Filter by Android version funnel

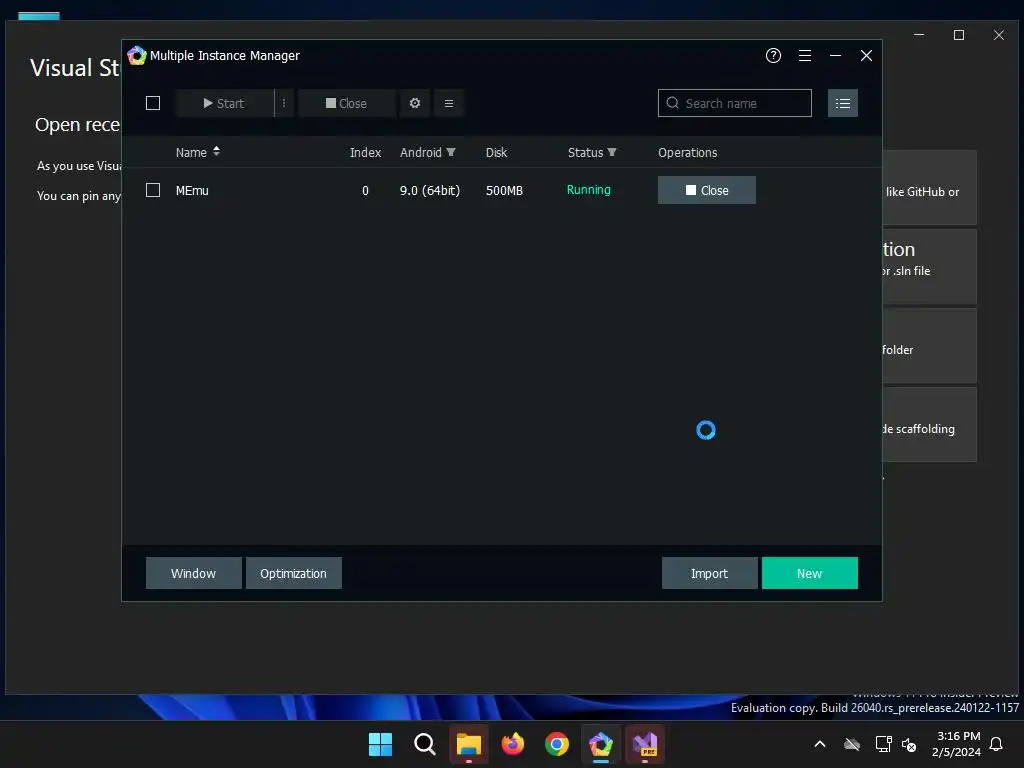[x=451, y=152]
